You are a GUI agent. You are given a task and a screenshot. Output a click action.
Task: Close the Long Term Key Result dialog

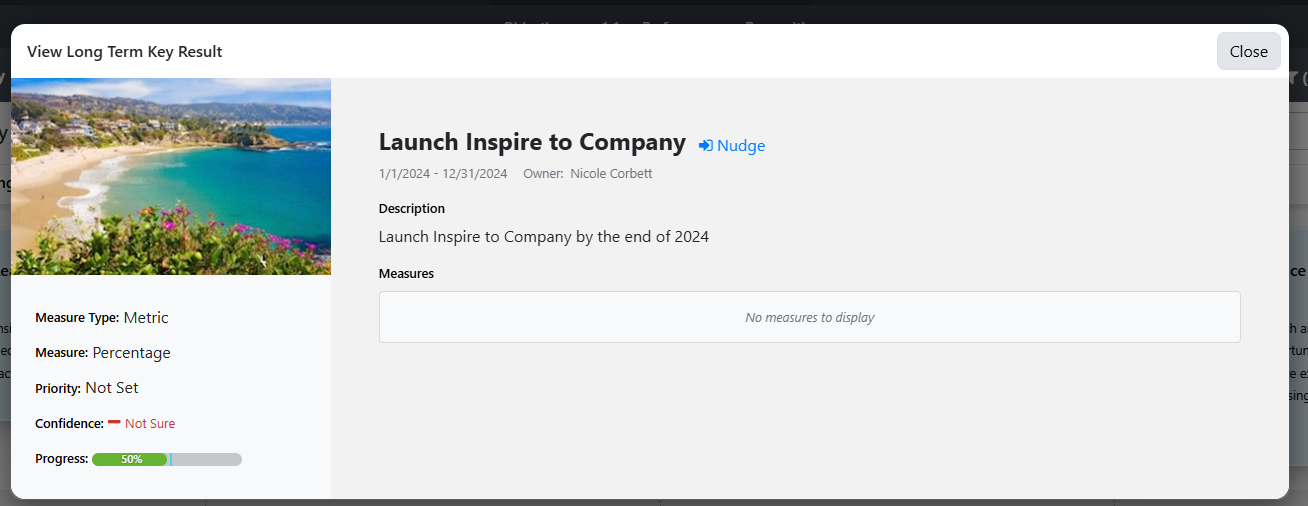coord(1248,52)
